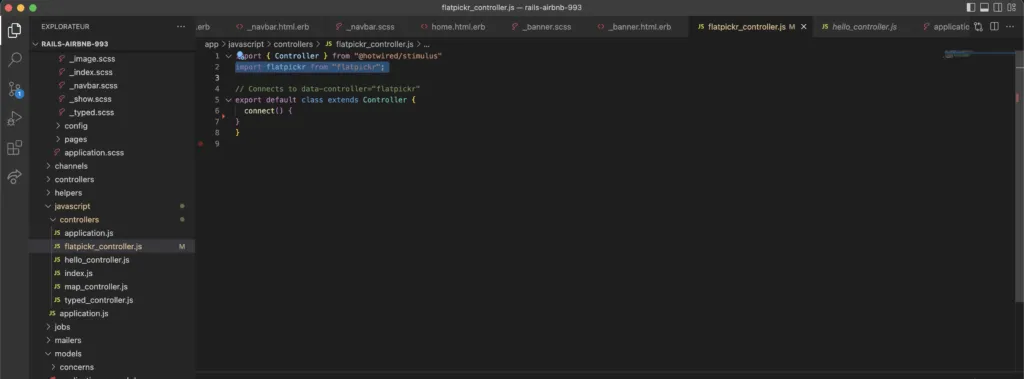1024x379 pixels.
Task: Close the flatpickr_controller.js tab
Action: click(804, 27)
